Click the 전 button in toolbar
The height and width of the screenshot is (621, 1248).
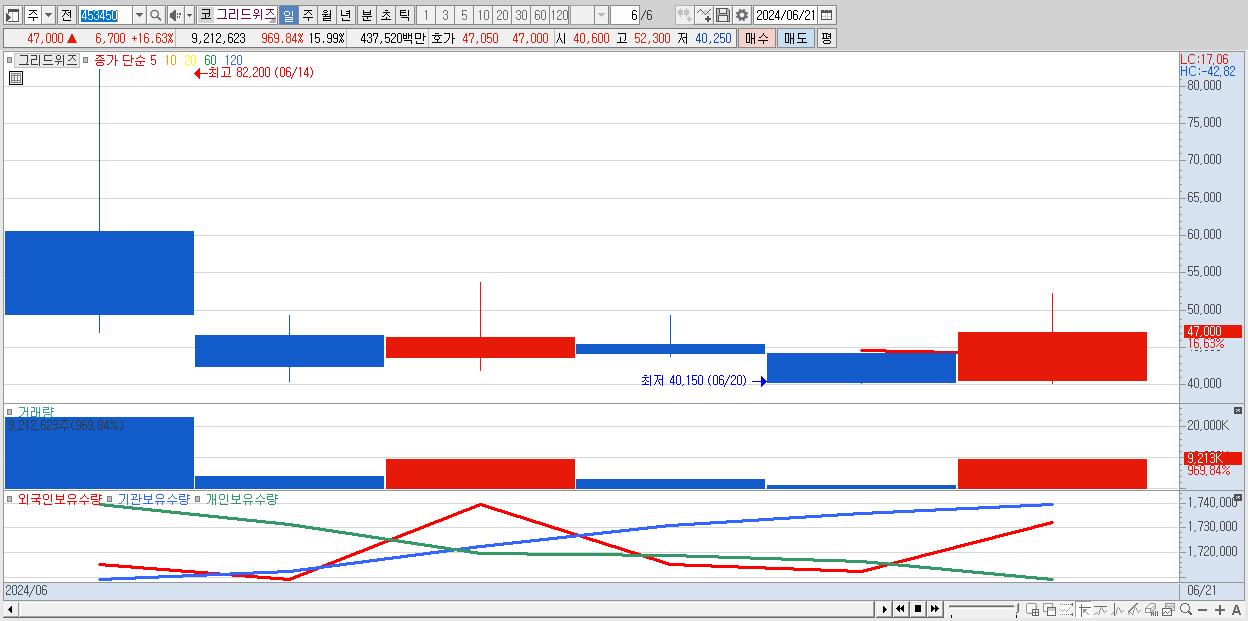tap(66, 15)
